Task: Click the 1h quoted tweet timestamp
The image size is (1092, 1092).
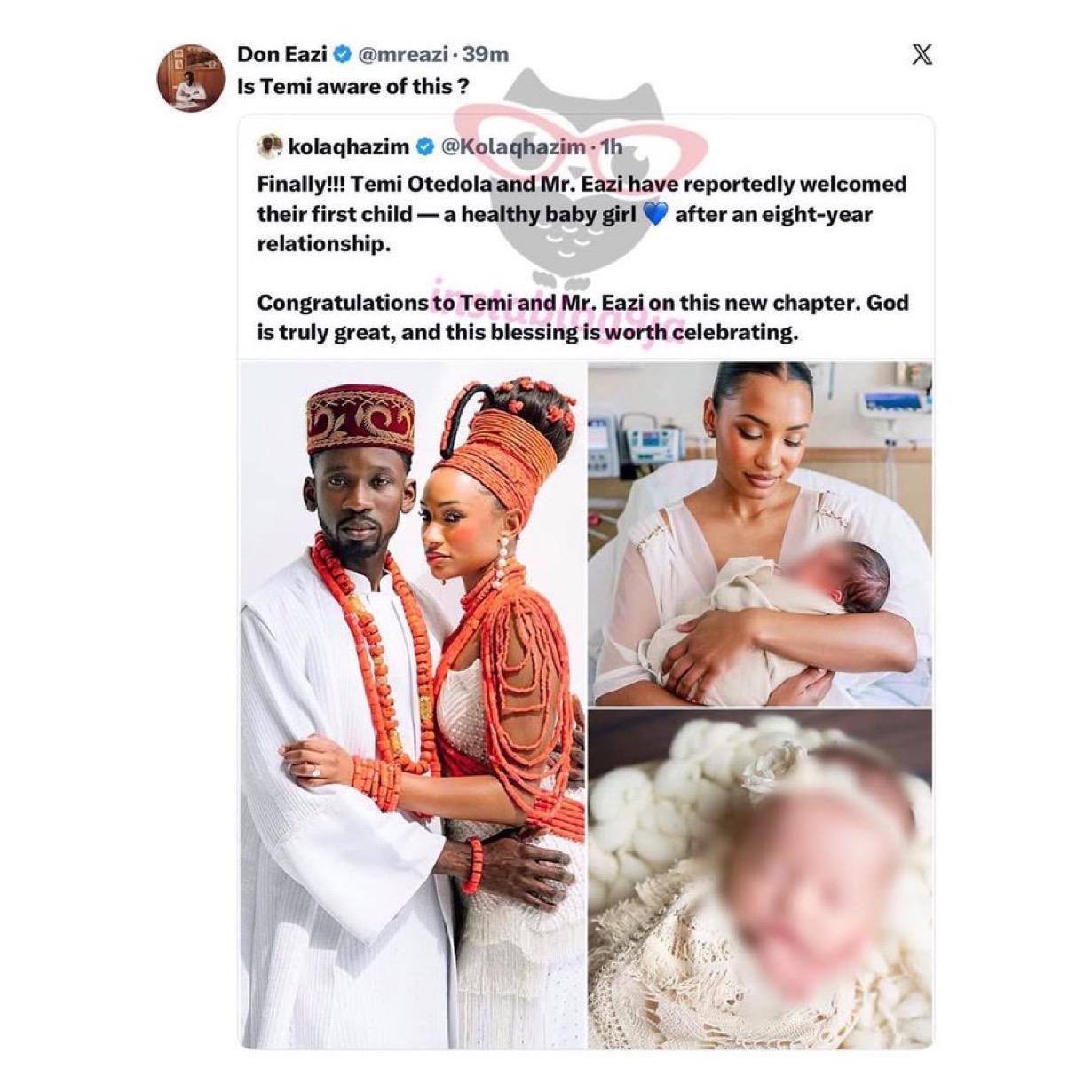Action: click(x=611, y=146)
